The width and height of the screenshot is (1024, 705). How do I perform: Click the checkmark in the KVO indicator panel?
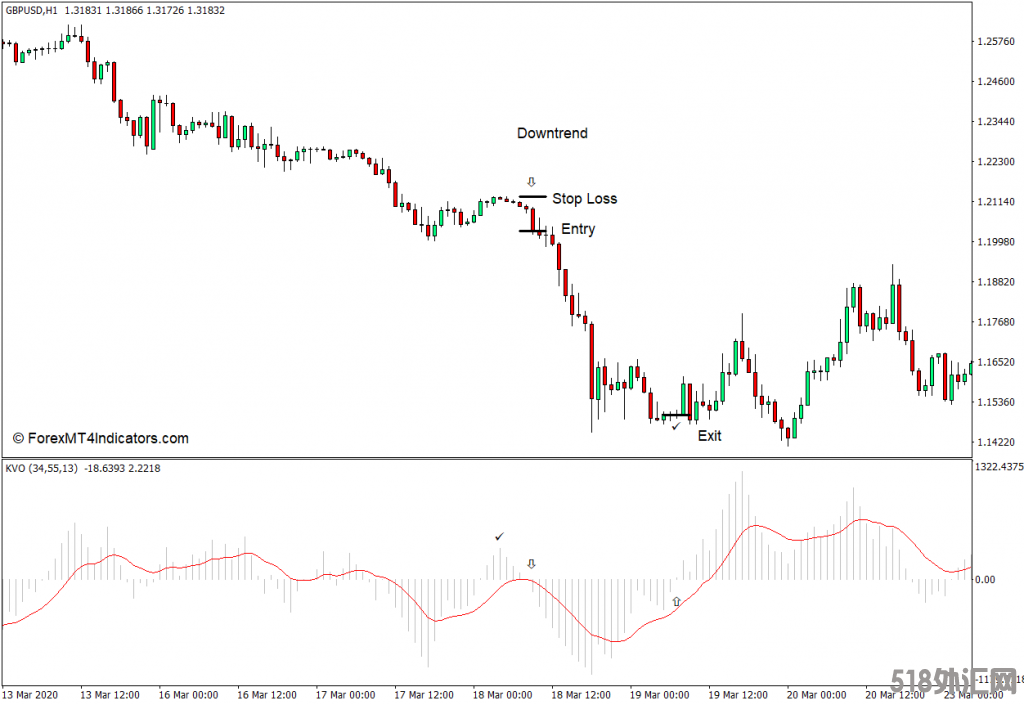[499, 537]
